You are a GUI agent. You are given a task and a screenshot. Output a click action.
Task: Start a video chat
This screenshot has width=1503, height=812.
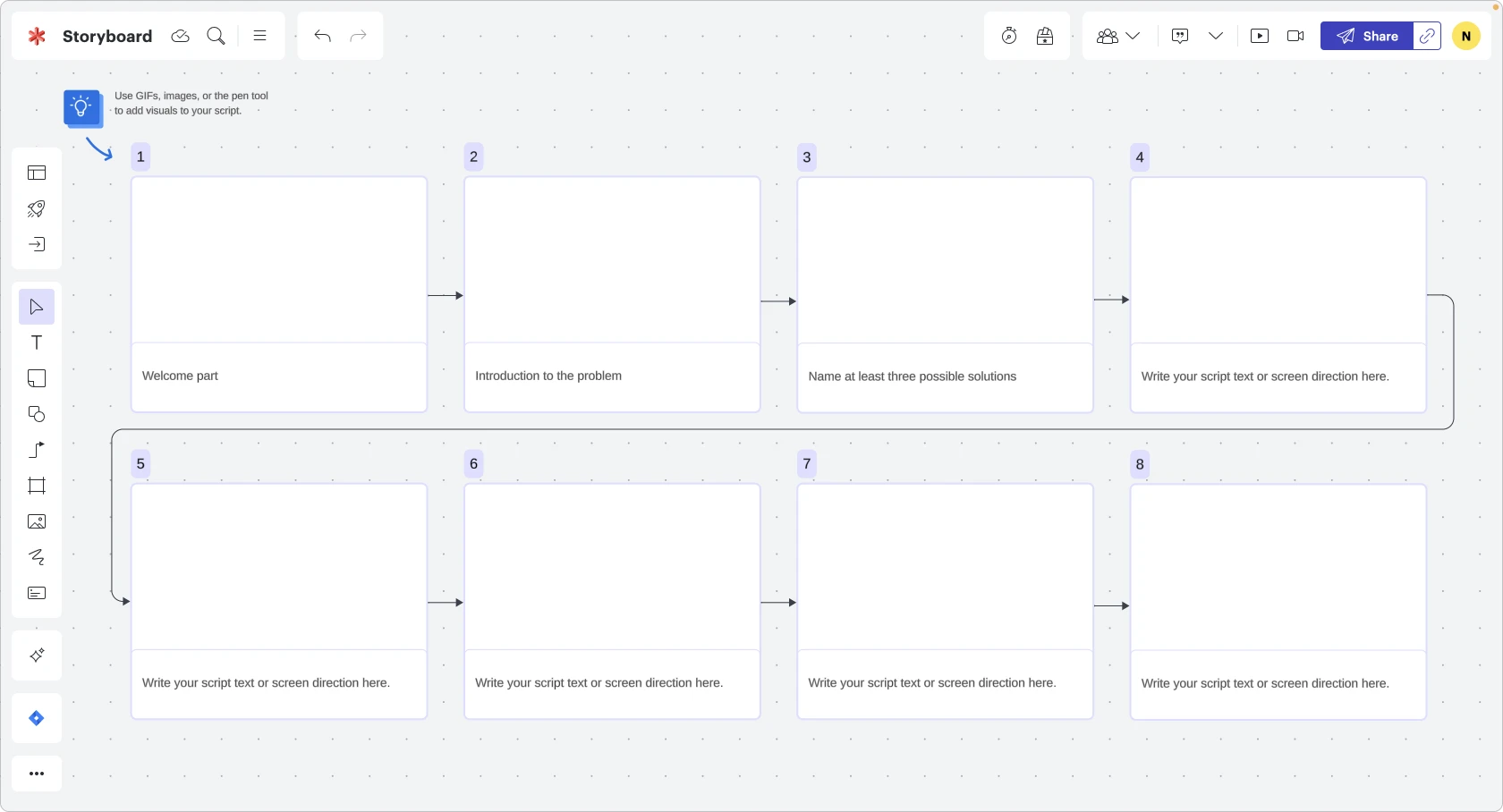click(x=1295, y=36)
